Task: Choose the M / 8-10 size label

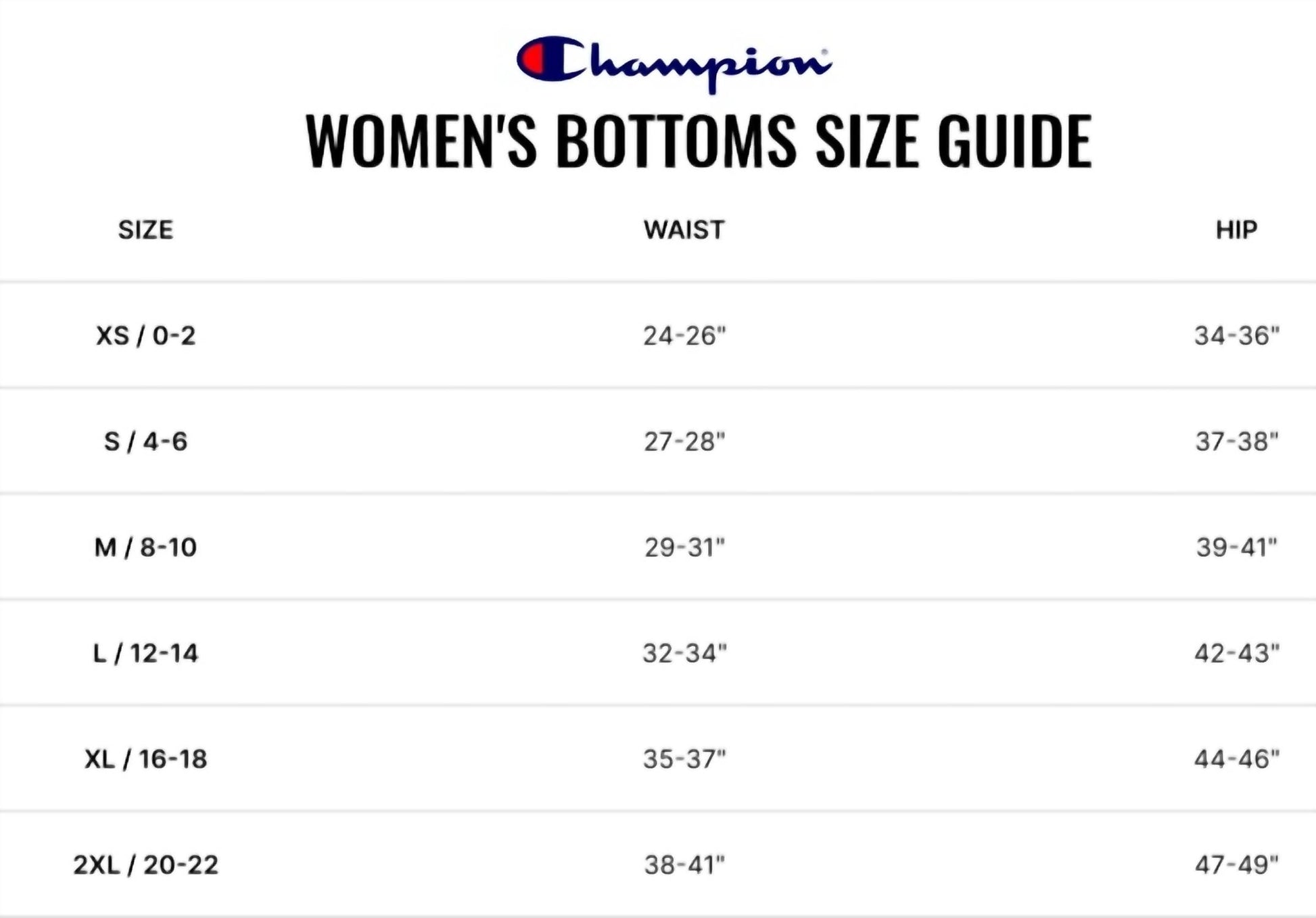Action: pyautogui.click(x=145, y=547)
